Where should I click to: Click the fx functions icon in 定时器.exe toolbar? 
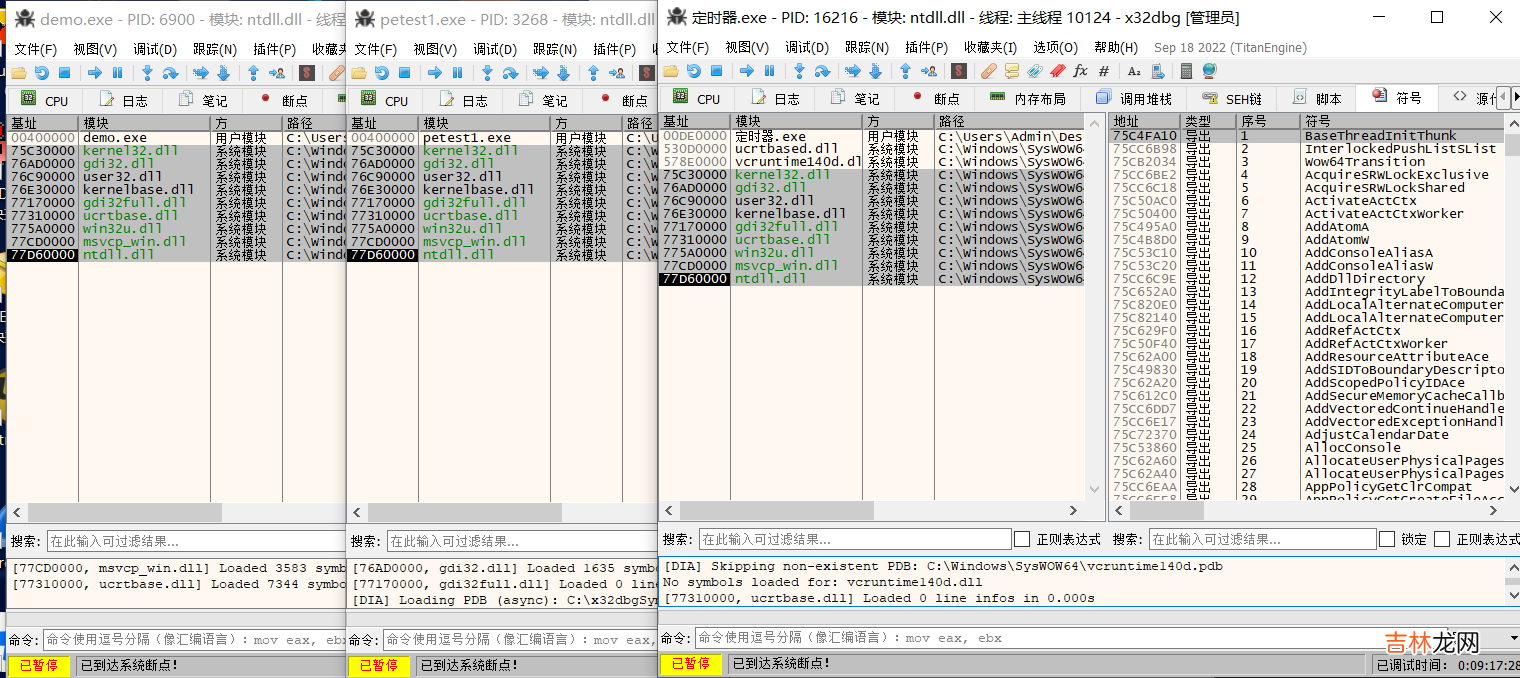[x=1080, y=71]
